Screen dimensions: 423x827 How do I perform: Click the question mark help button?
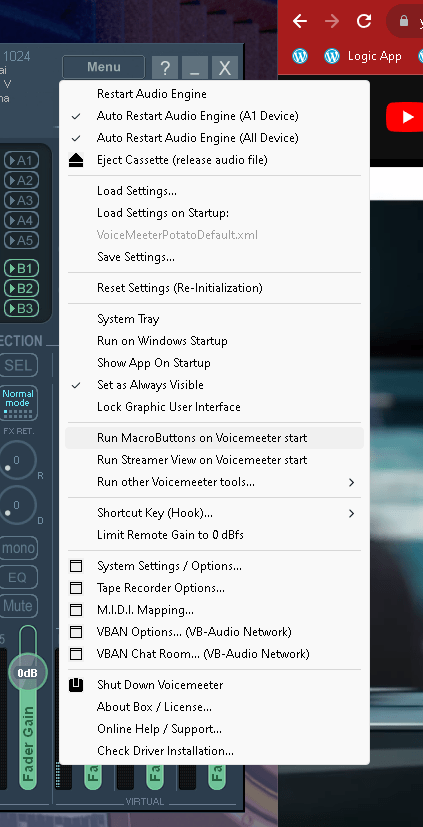[165, 68]
